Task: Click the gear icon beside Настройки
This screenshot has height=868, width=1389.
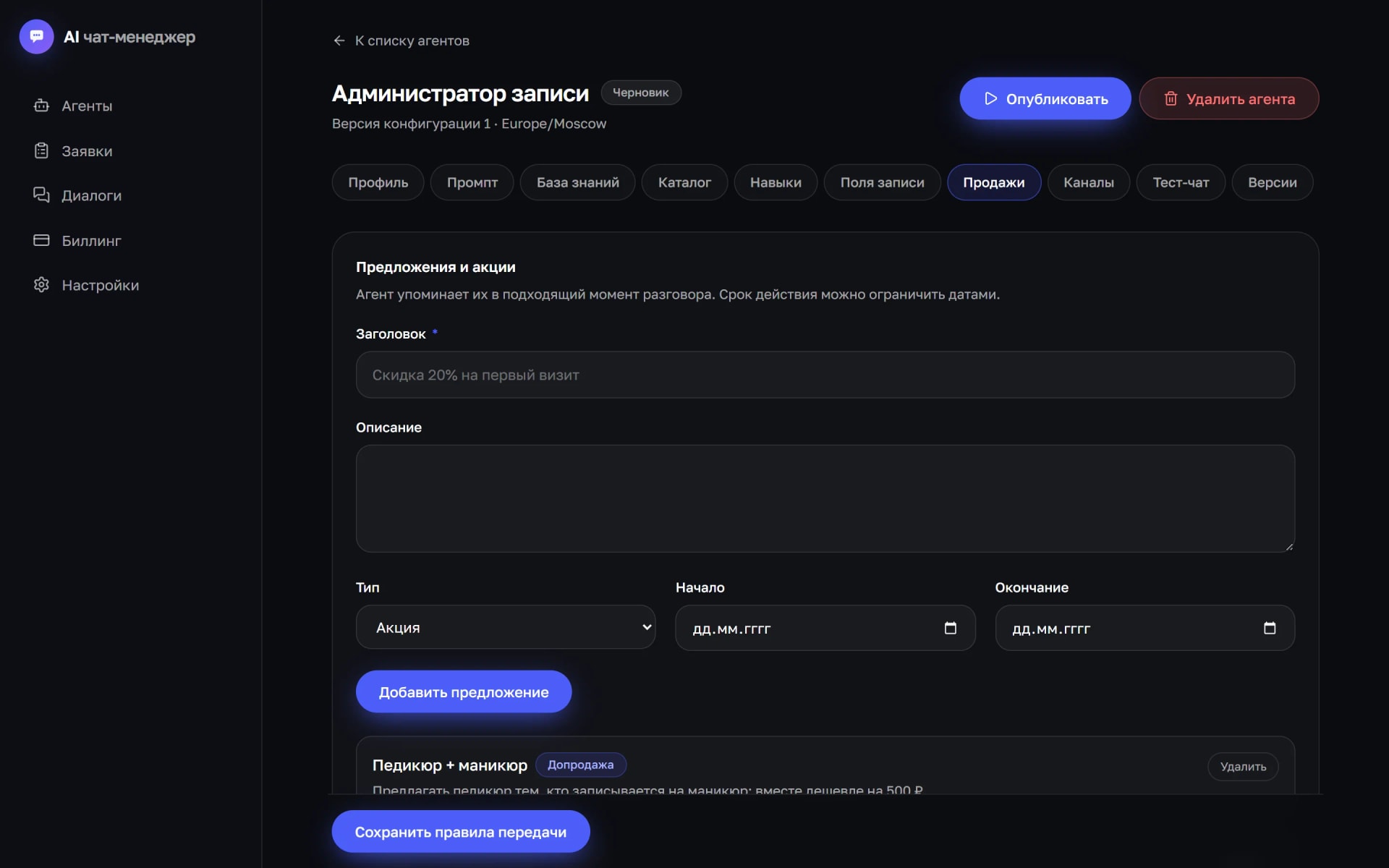Action: pos(41,285)
